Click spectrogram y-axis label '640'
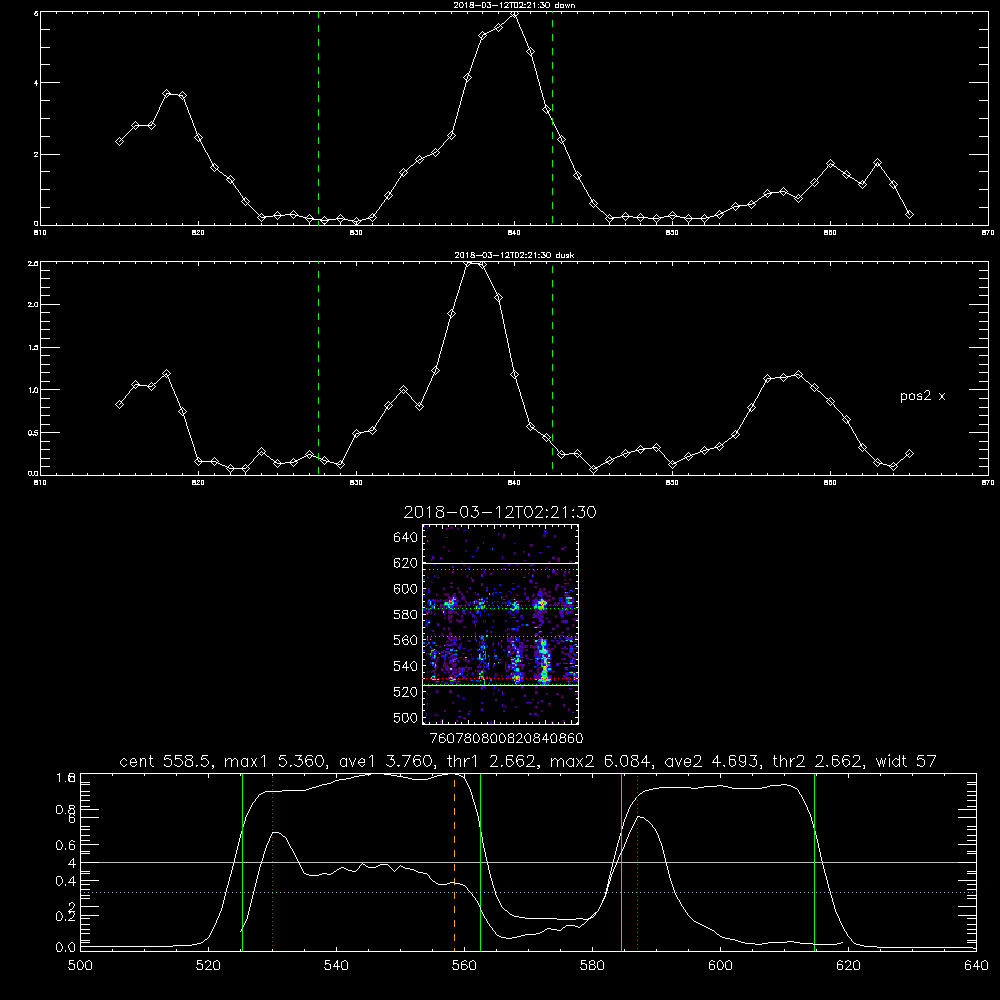The image size is (1000, 1000). coord(405,538)
